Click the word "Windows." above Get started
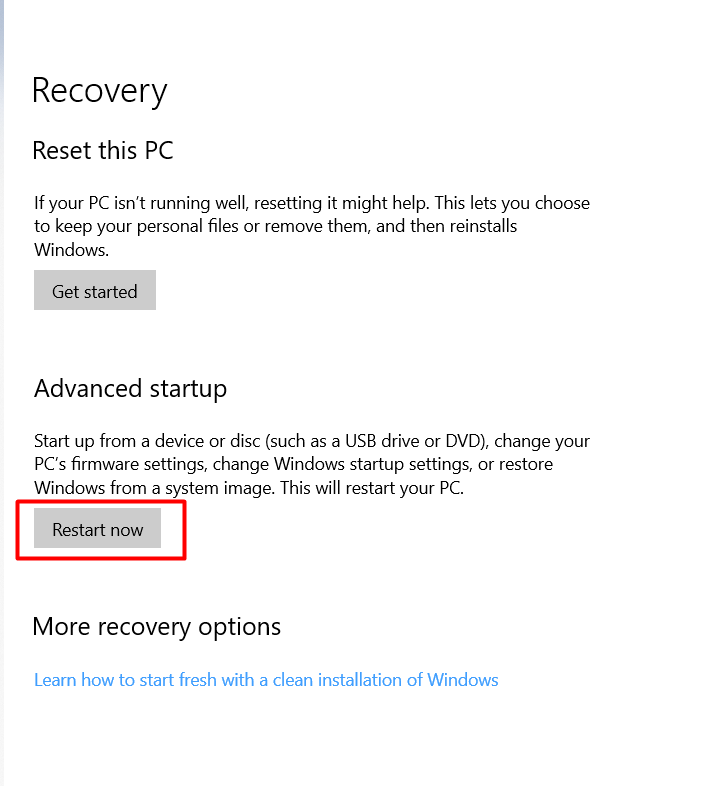Screen dimensions: 706x786 point(71,250)
